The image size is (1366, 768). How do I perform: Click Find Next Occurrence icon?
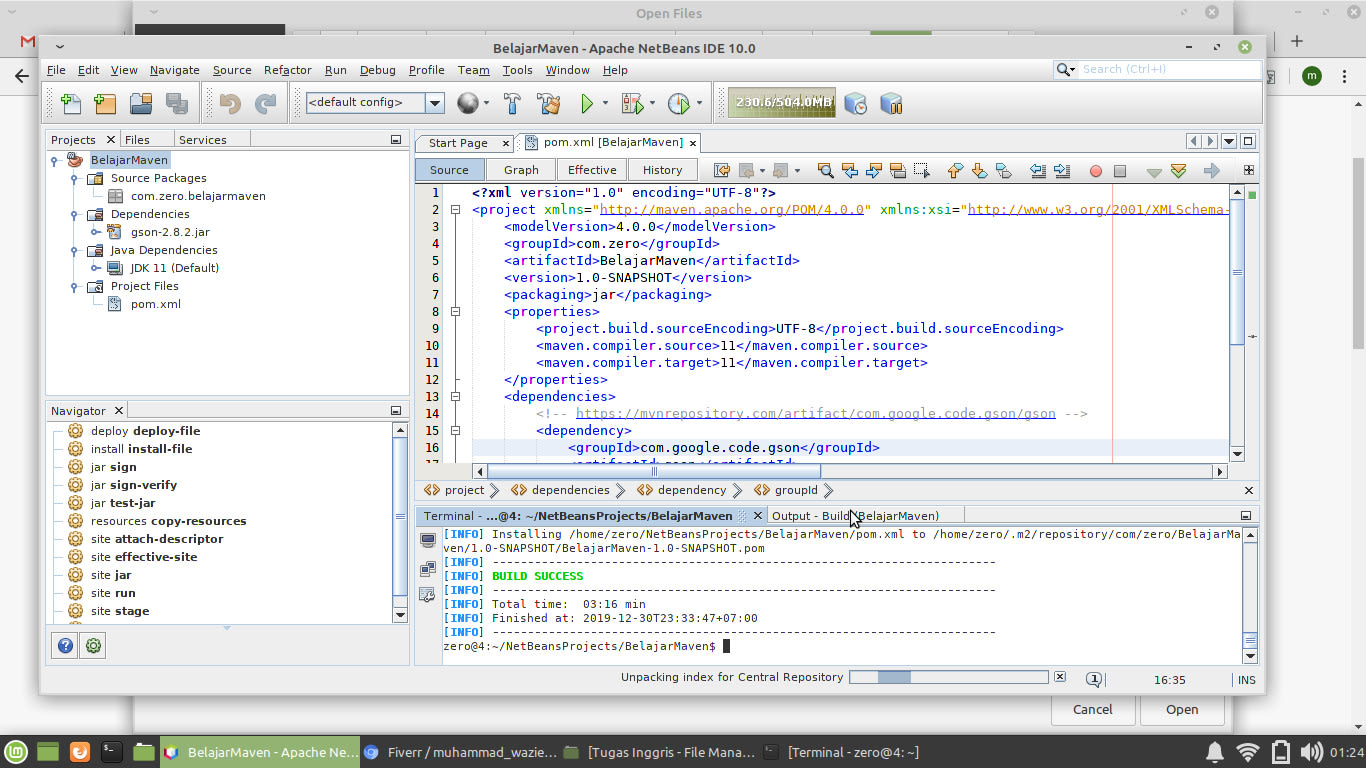coord(873,171)
